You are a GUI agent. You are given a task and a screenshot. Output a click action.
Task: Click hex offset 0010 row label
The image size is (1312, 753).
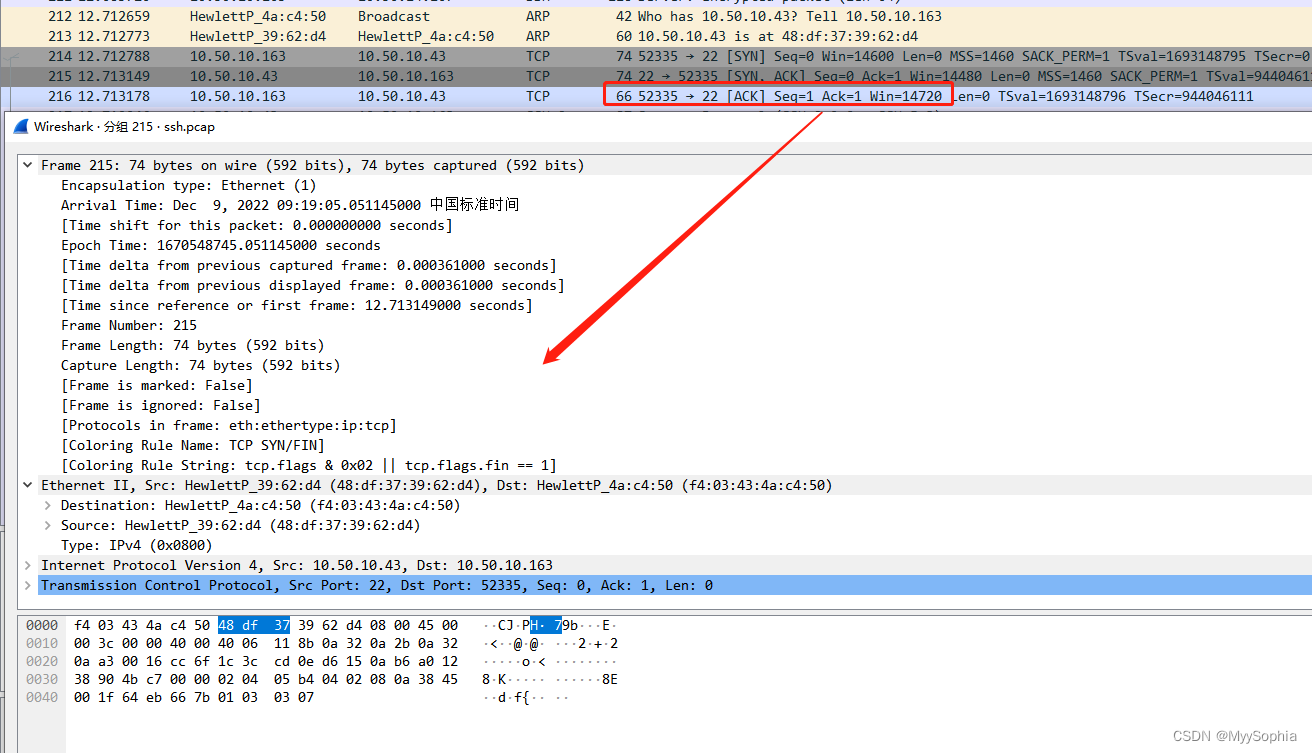click(42, 643)
